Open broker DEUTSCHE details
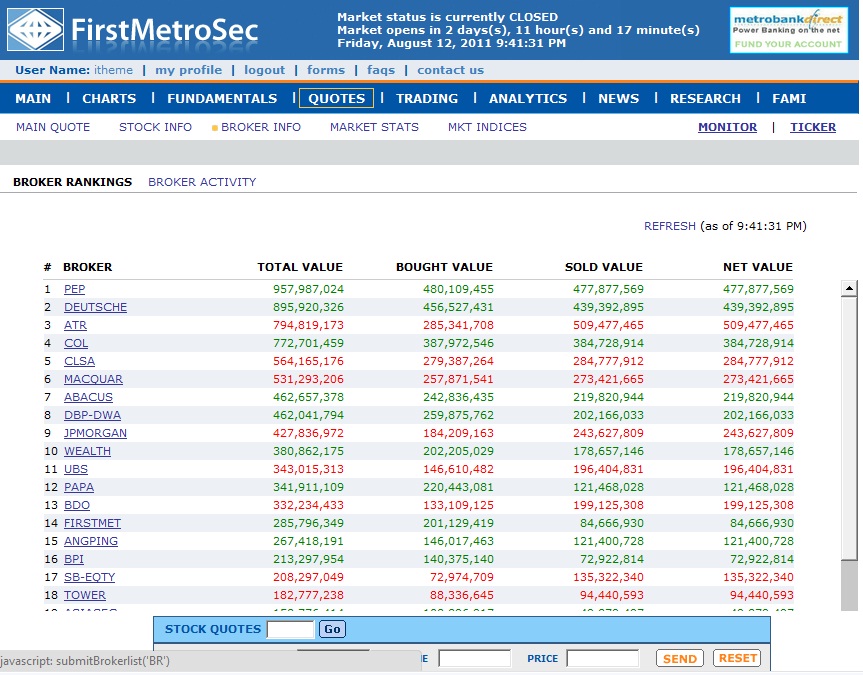863x675 pixels. pos(95,307)
